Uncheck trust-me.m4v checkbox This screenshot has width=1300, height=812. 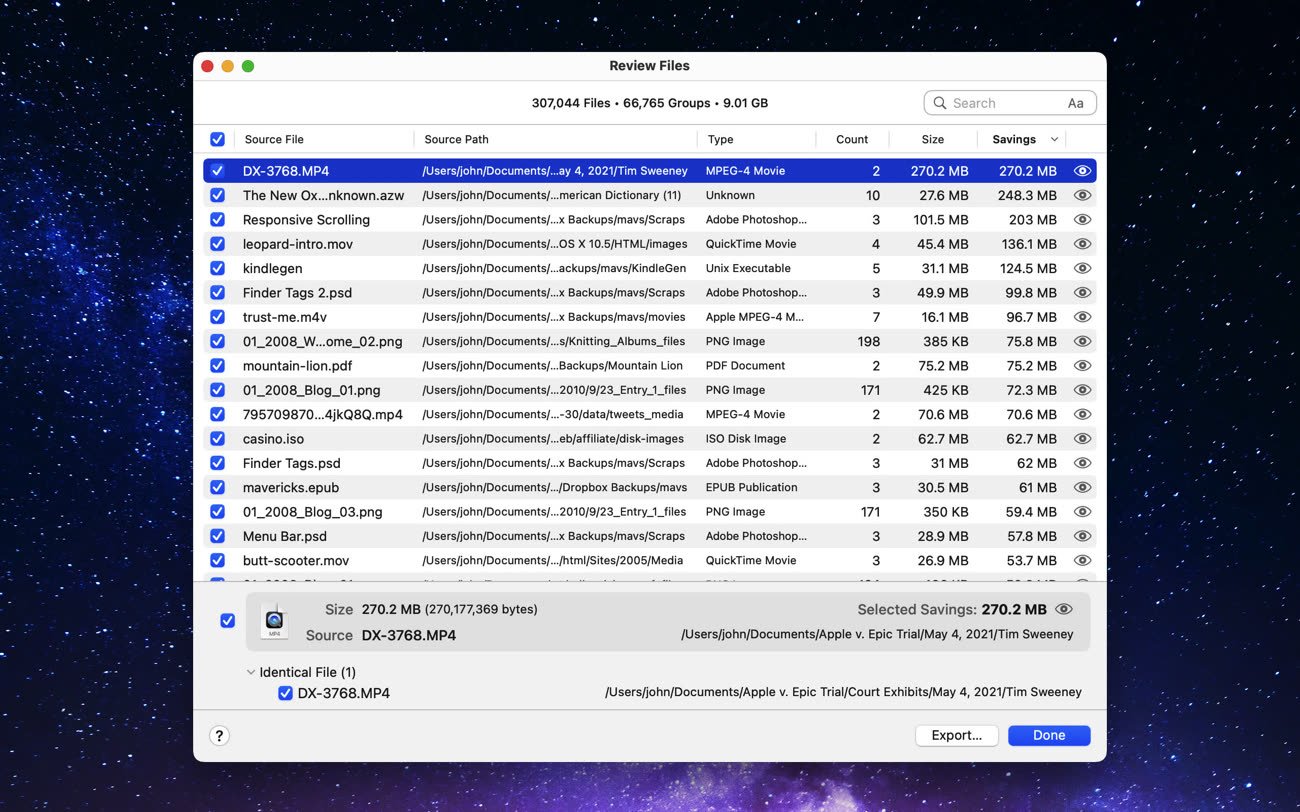click(217, 317)
